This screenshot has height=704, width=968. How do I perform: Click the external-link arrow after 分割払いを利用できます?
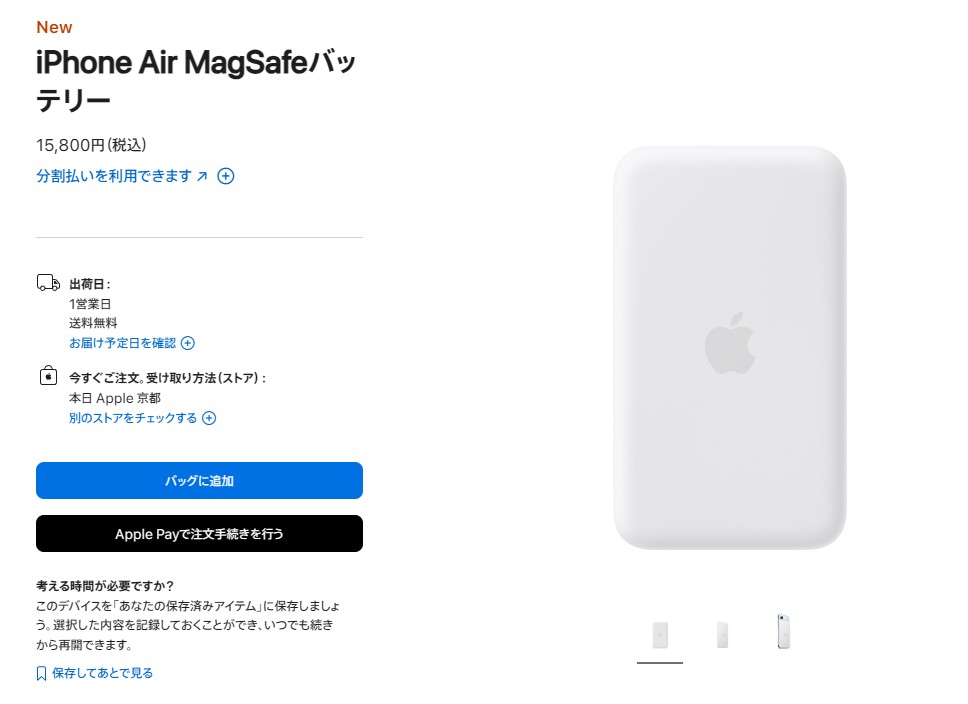(x=202, y=176)
